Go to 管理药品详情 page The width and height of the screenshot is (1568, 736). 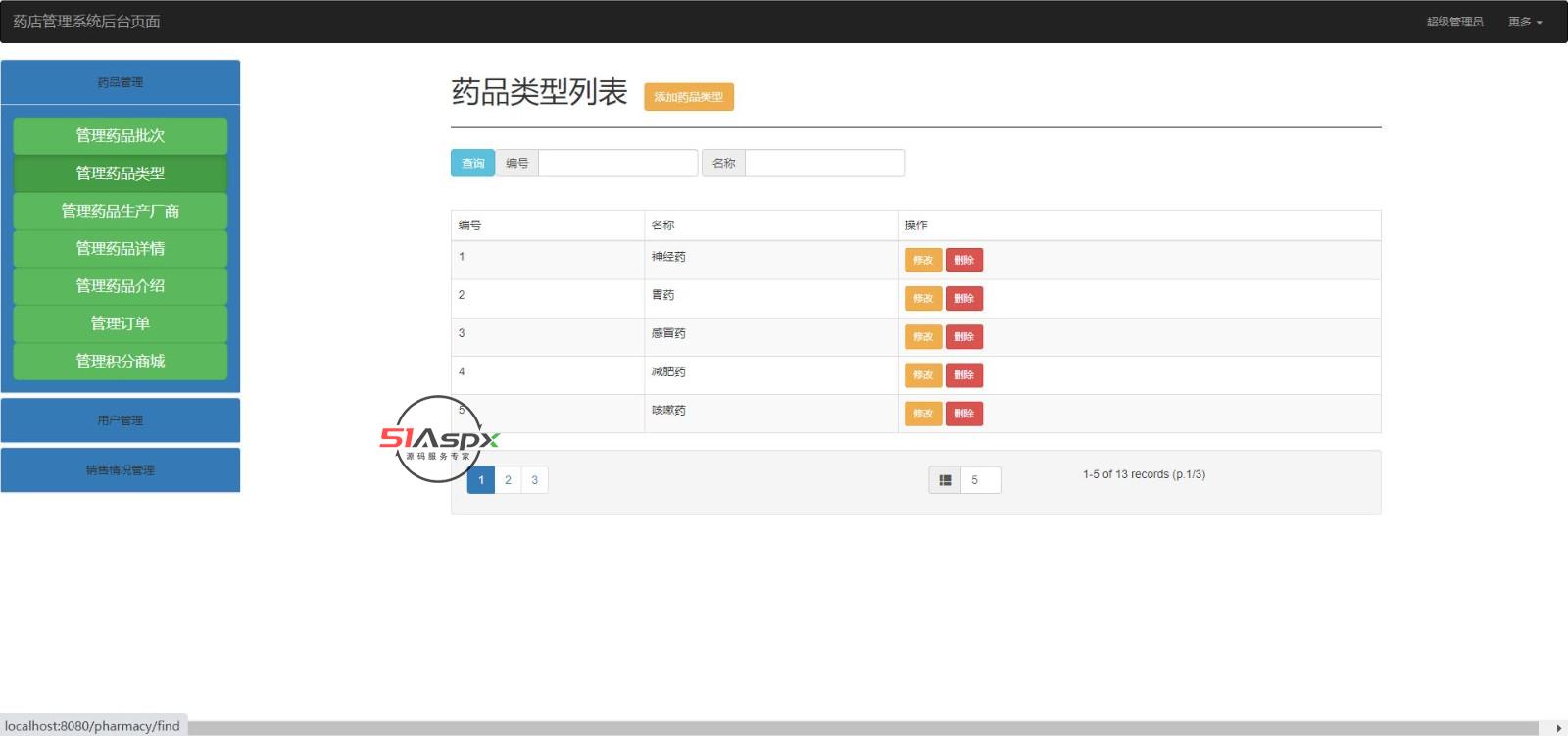pos(121,249)
